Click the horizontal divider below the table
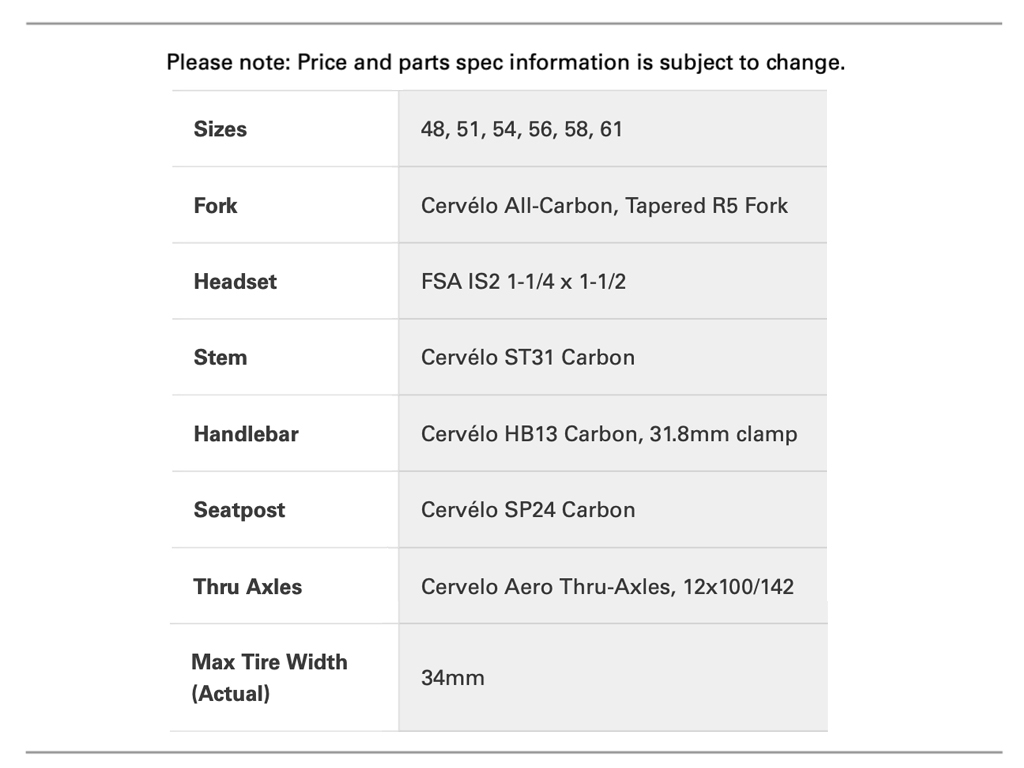This screenshot has width=1024, height=768. click(x=513, y=752)
